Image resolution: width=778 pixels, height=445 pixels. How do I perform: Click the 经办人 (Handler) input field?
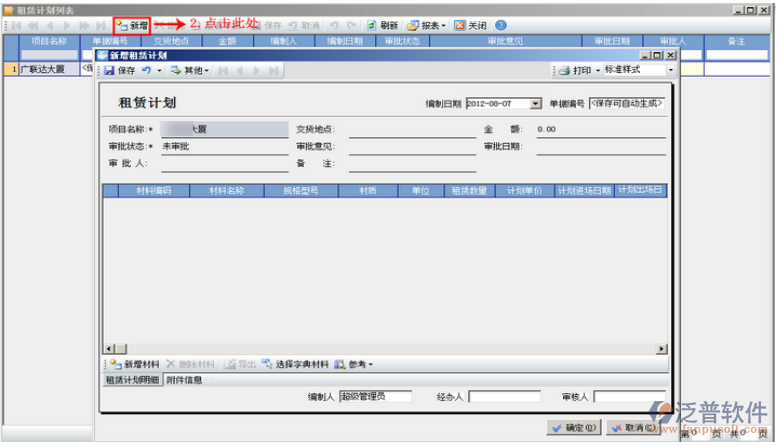coord(504,397)
